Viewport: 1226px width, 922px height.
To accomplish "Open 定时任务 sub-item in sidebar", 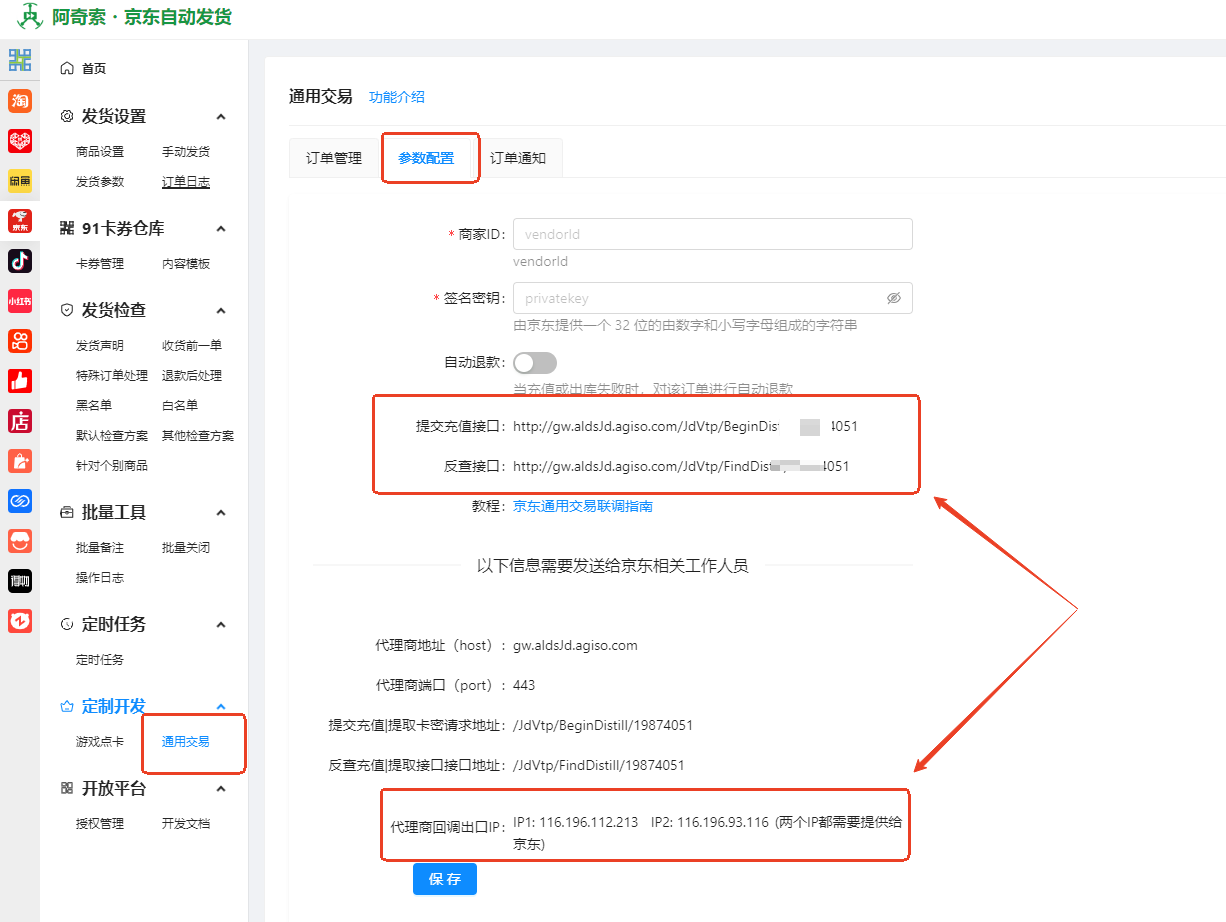I will 100,660.
